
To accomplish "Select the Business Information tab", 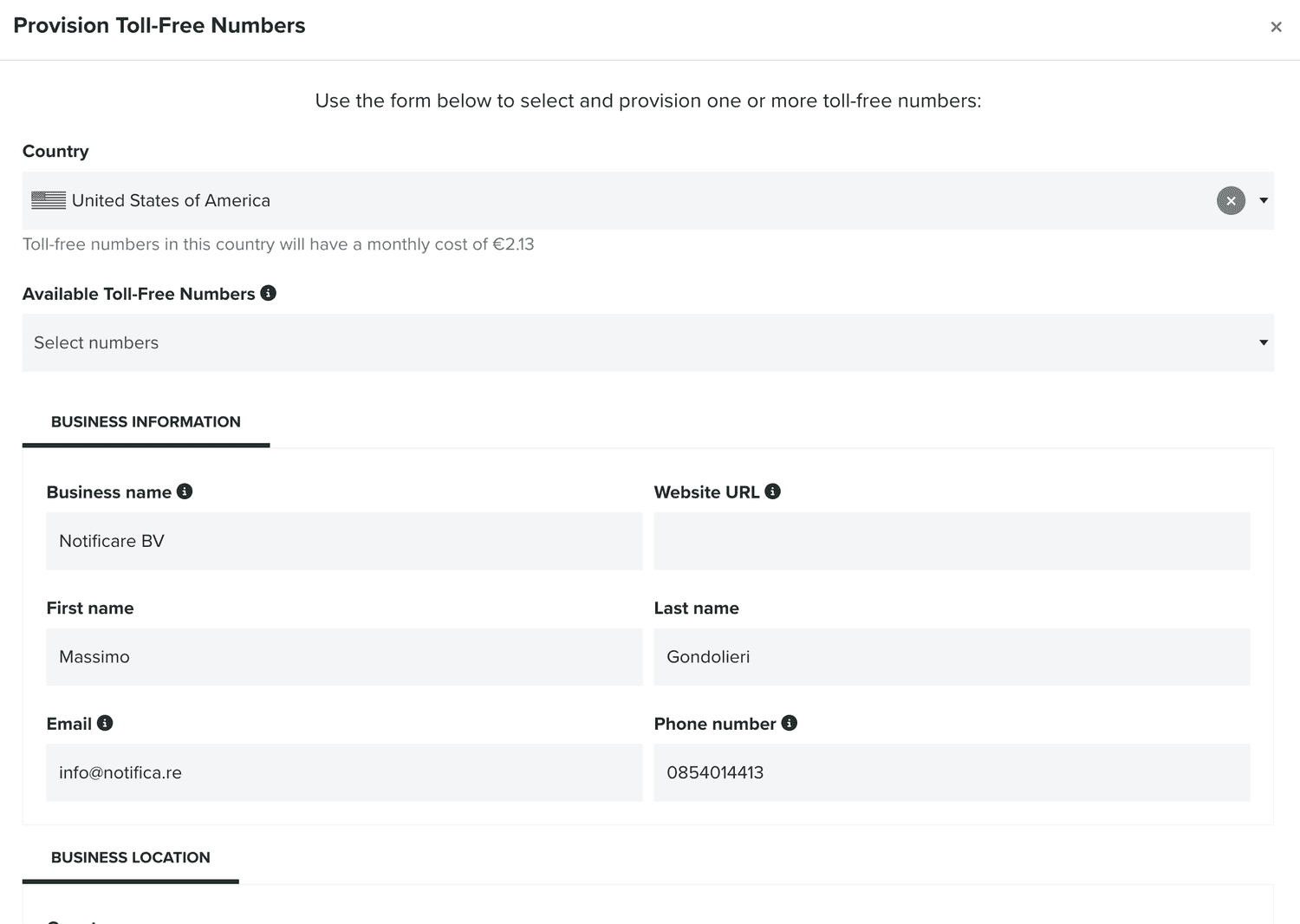I will (x=146, y=422).
